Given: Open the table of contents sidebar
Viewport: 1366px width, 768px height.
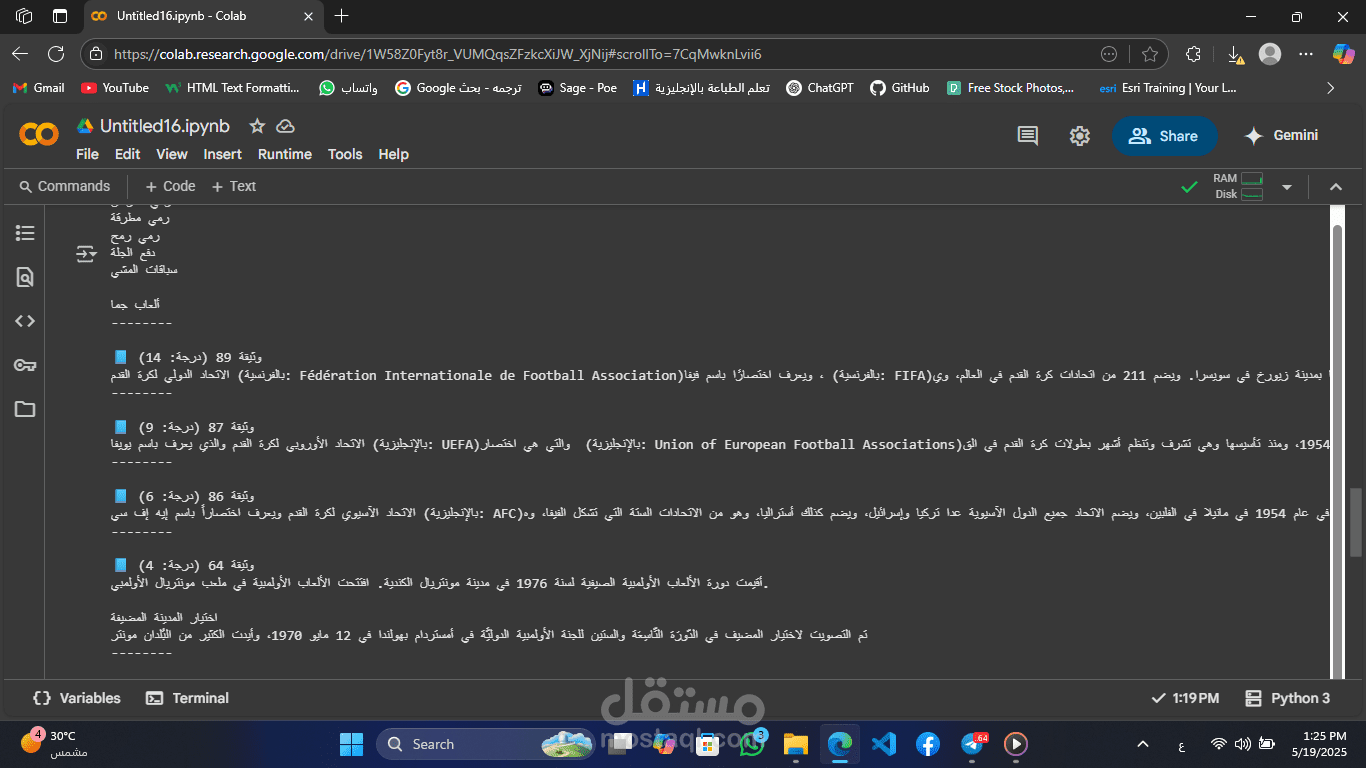Looking at the screenshot, I should (x=25, y=233).
